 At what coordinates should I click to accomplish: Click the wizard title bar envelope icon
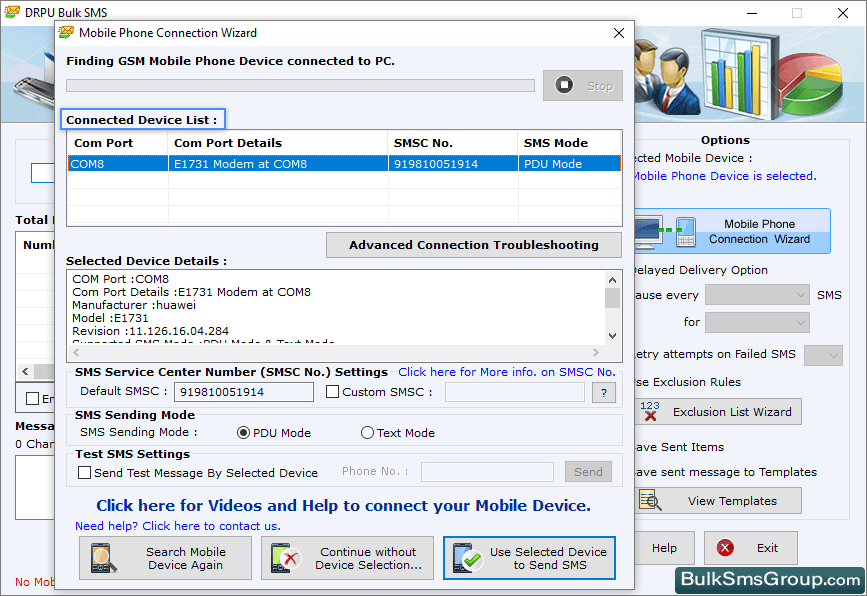(66, 33)
